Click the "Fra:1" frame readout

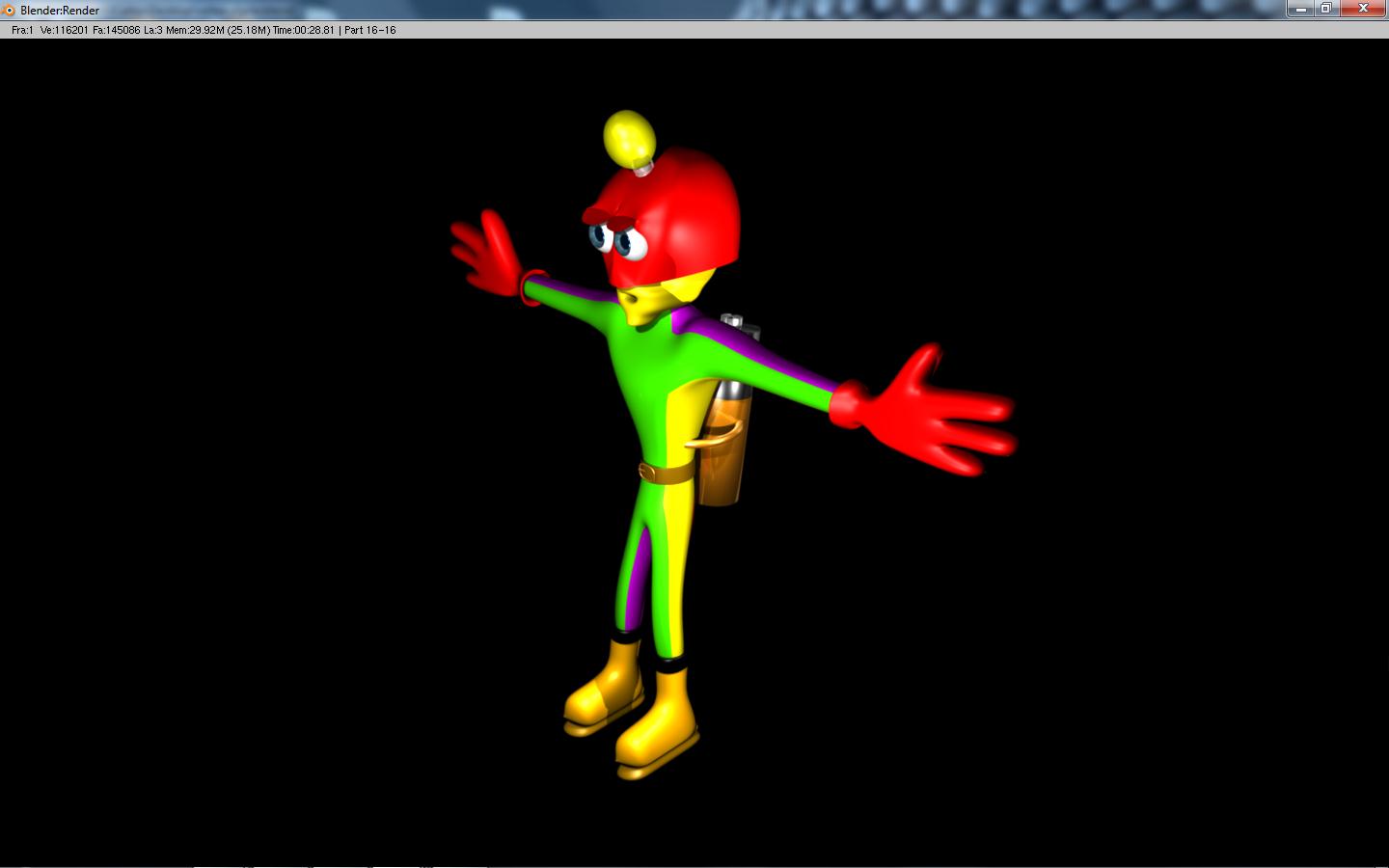point(22,30)
